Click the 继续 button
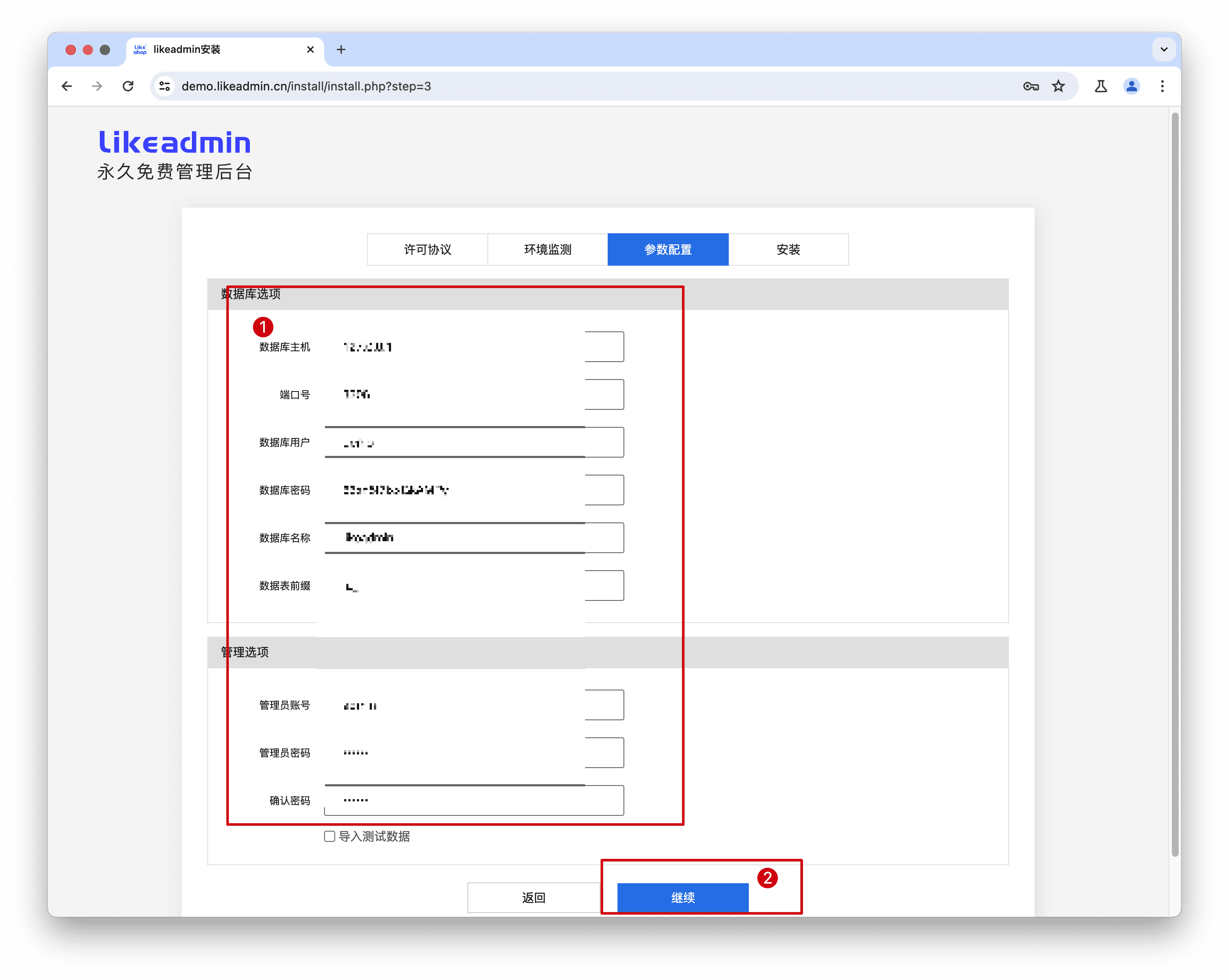Screen dimensions: 1229x980 click(x=683, y=897)
